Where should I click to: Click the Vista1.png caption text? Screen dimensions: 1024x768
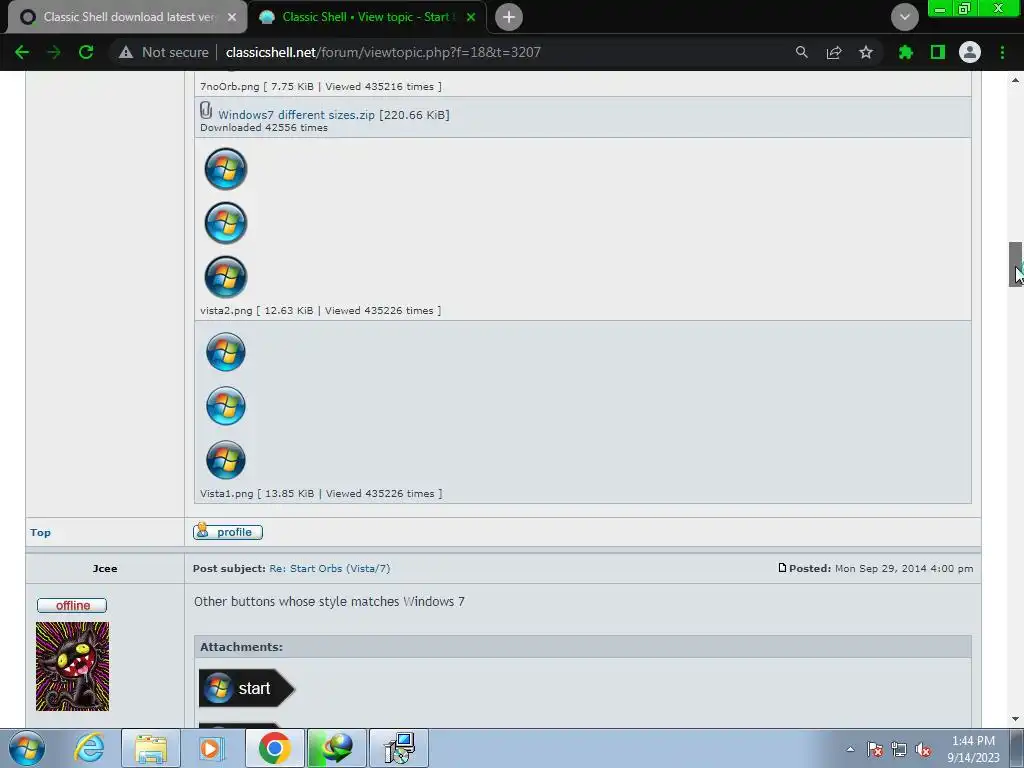pyautogui.click(x=321, y=493)
